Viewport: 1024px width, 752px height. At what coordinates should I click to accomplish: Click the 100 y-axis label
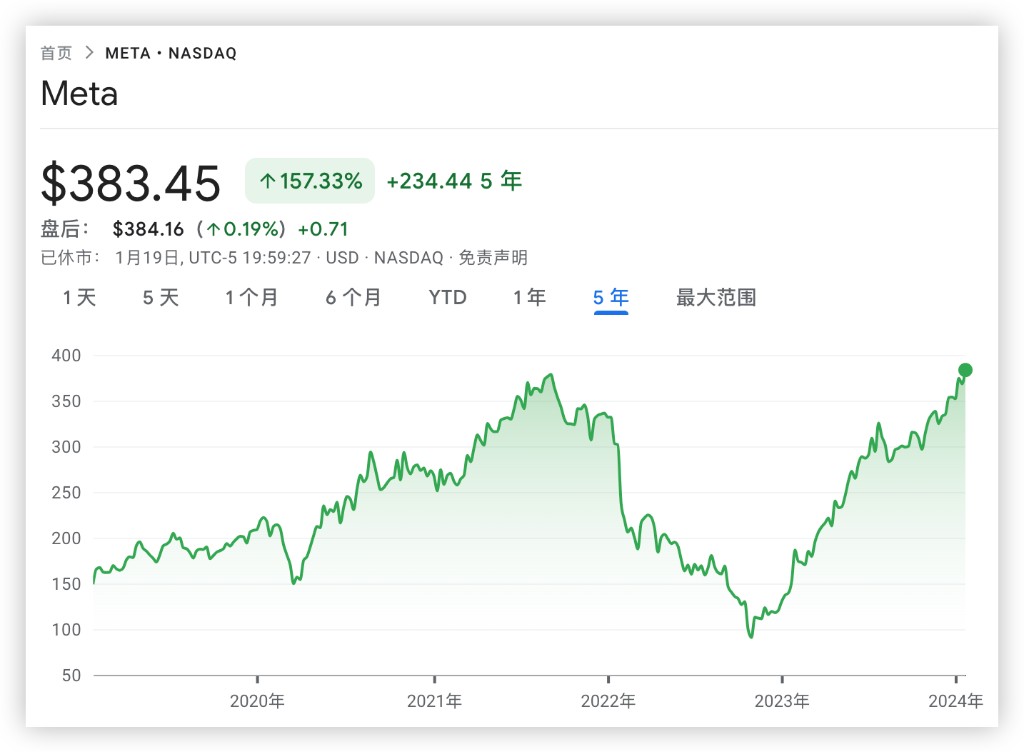coord(66,630)
